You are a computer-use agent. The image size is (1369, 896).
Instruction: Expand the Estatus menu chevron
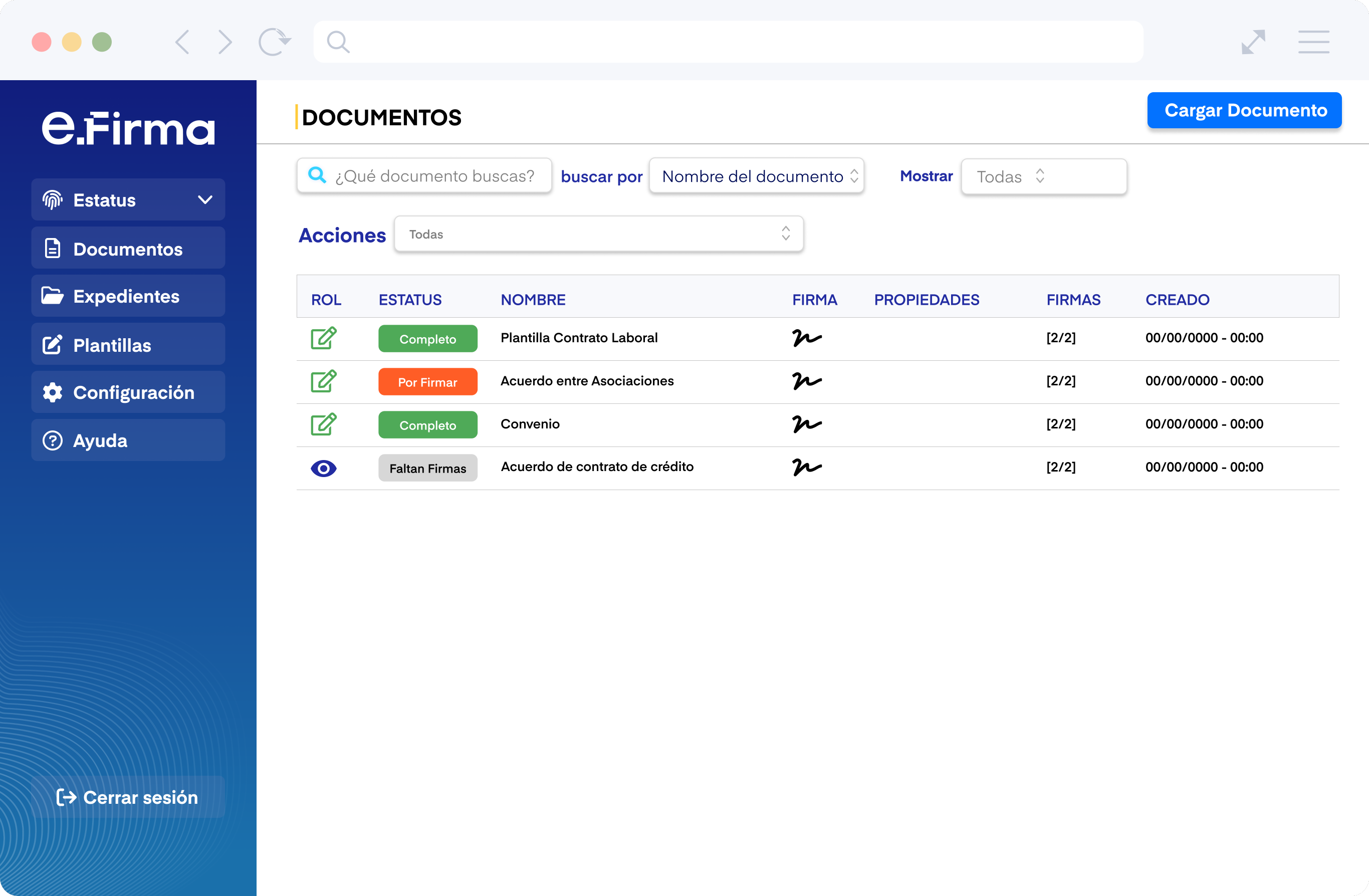click(205, 199)
